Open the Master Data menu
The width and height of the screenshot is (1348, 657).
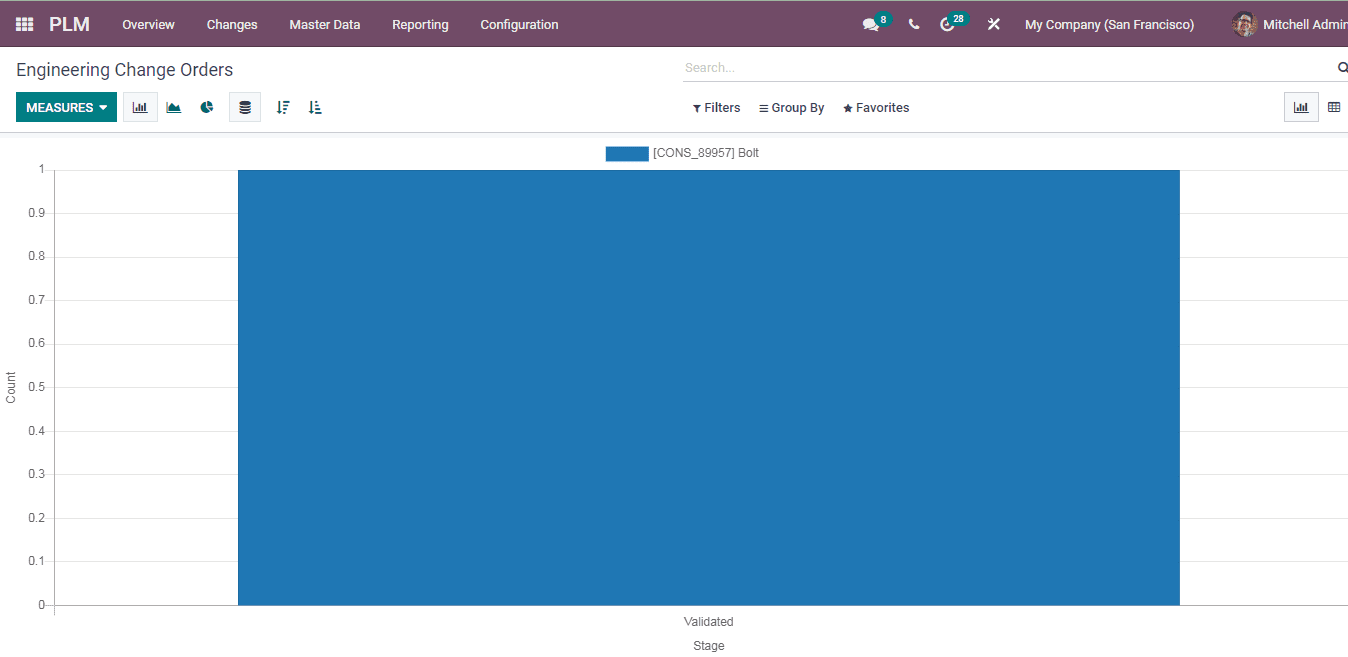[324, 24]
